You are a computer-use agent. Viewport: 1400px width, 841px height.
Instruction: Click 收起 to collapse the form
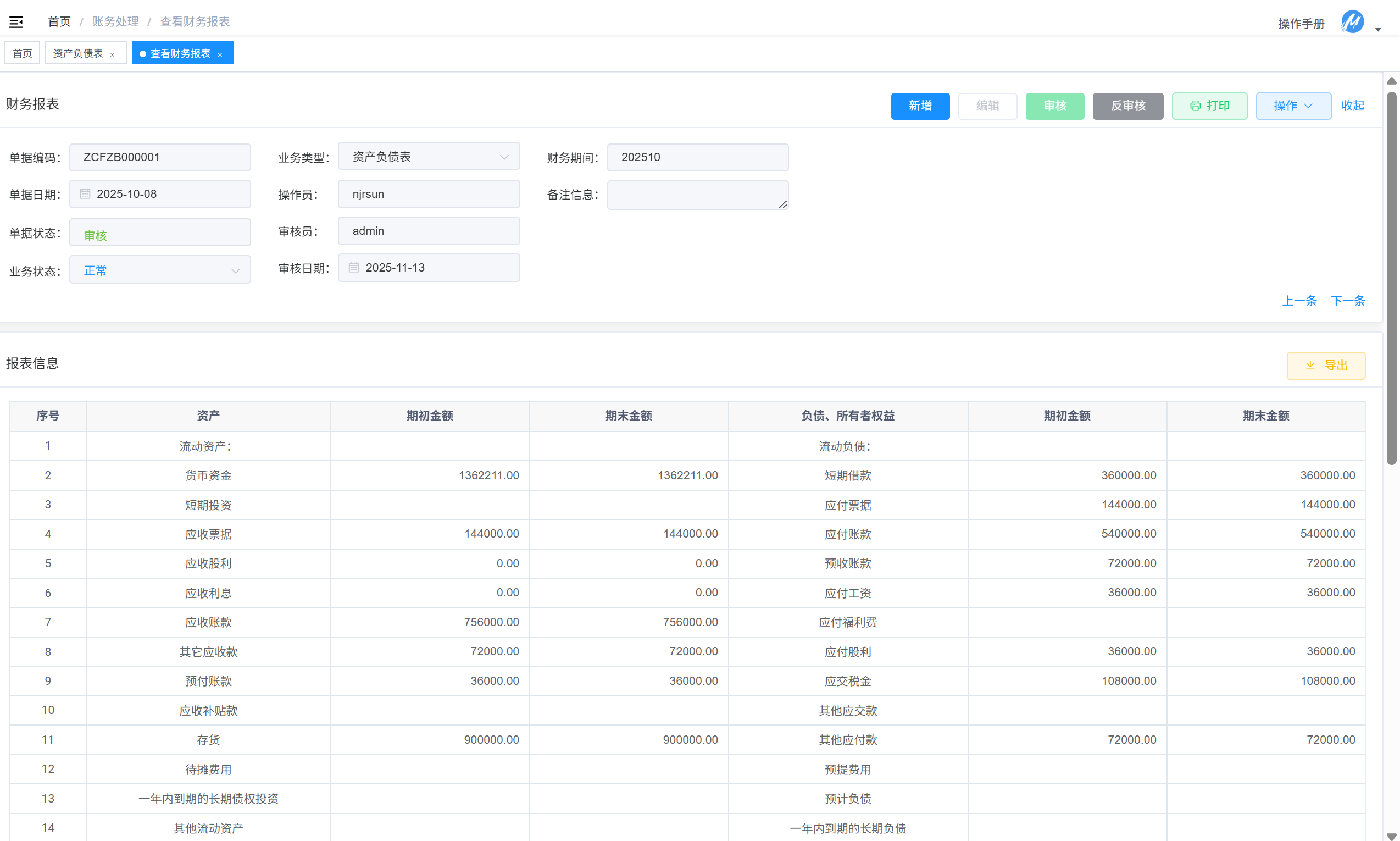[1352, 106]
